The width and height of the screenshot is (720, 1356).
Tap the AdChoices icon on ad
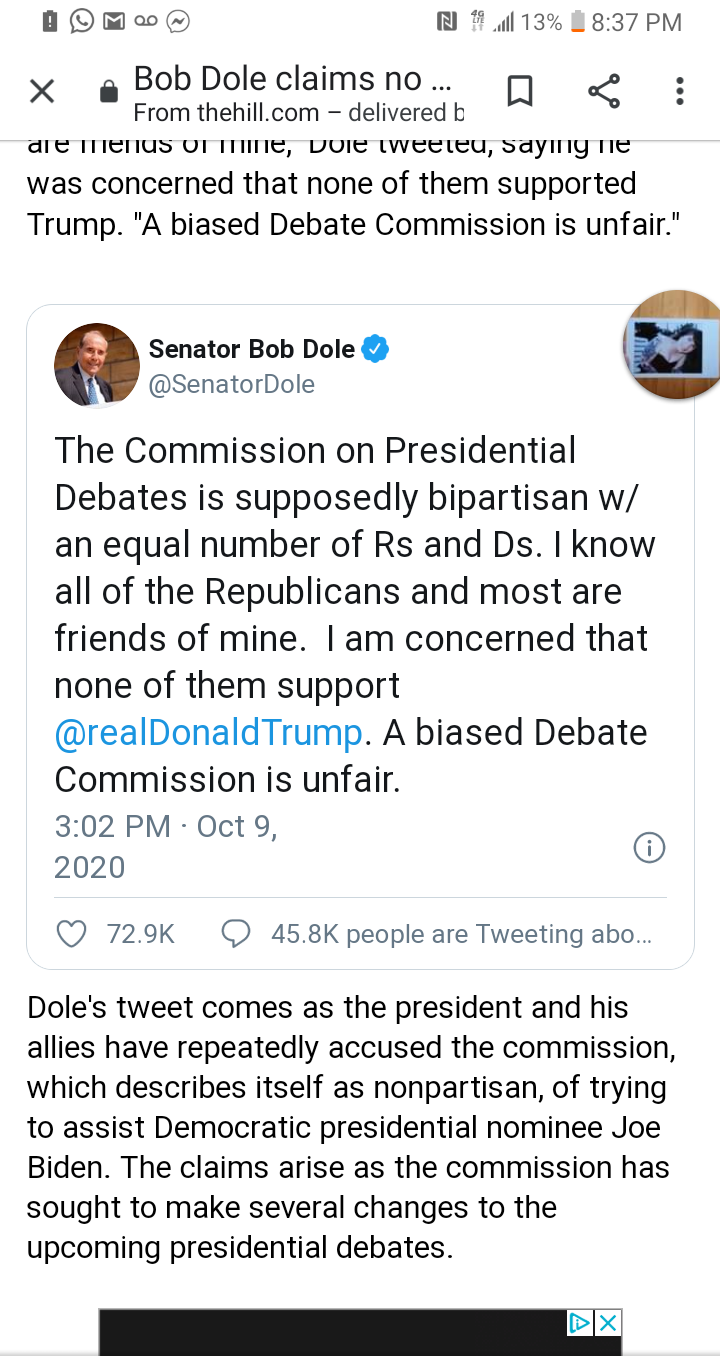580,1323
